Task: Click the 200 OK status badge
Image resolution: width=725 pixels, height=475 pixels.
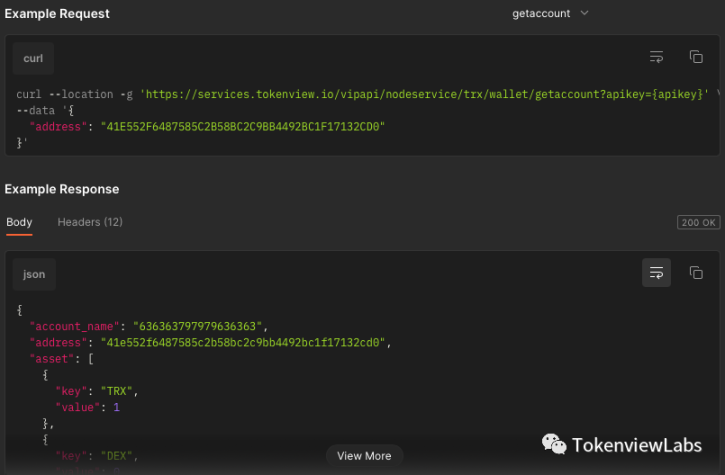Action: pos(698,223)
